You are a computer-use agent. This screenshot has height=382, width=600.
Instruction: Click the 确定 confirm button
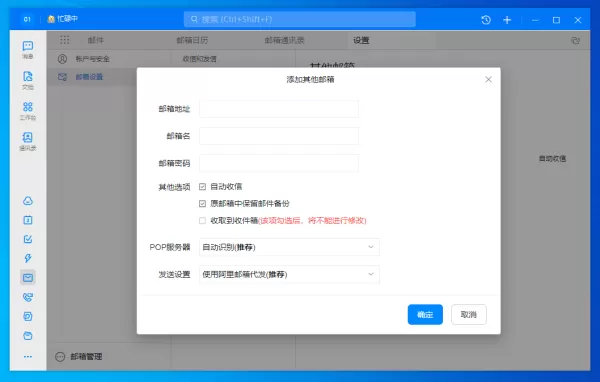pyautogui.click(x=425, y=315)
